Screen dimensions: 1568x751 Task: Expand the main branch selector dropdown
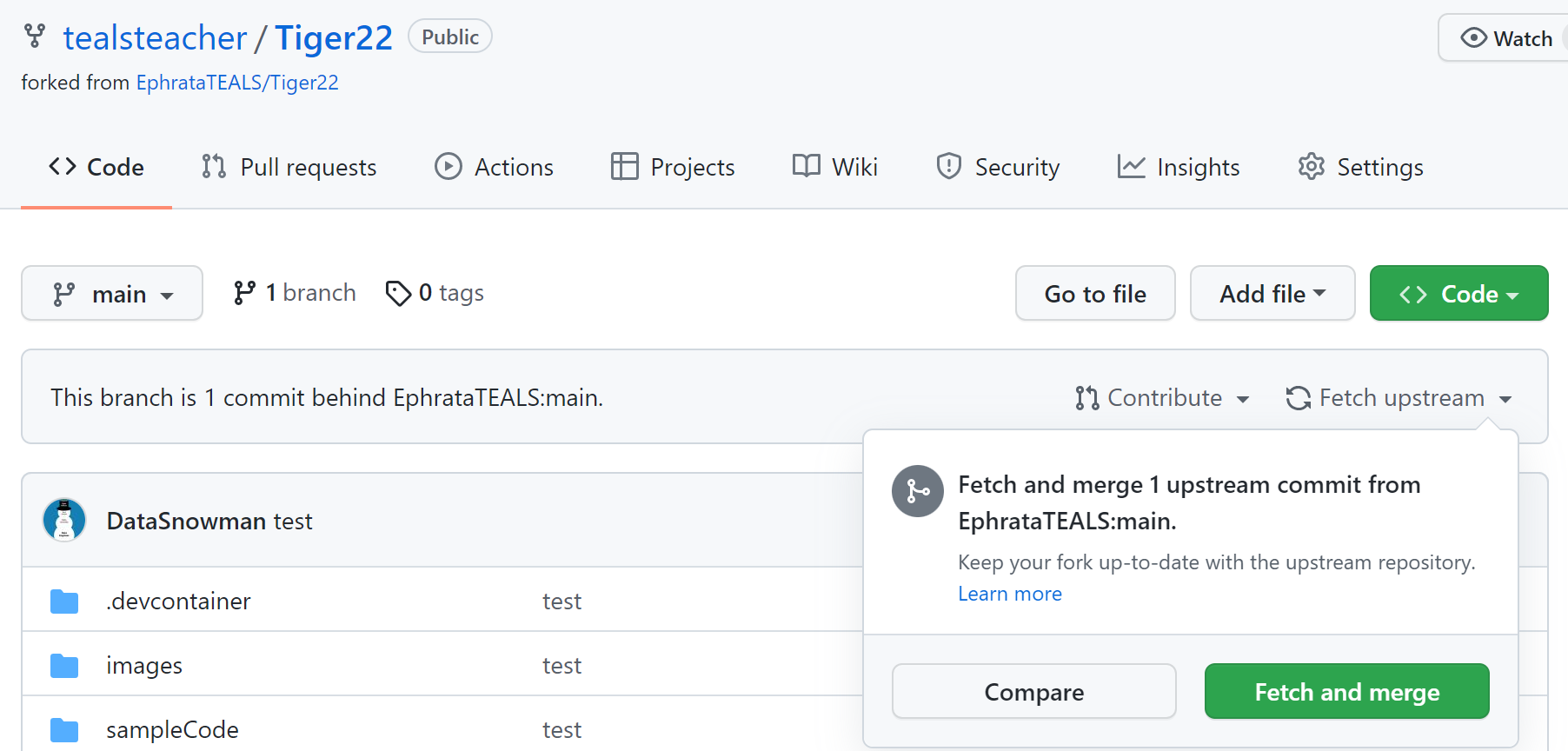point(112,293)
